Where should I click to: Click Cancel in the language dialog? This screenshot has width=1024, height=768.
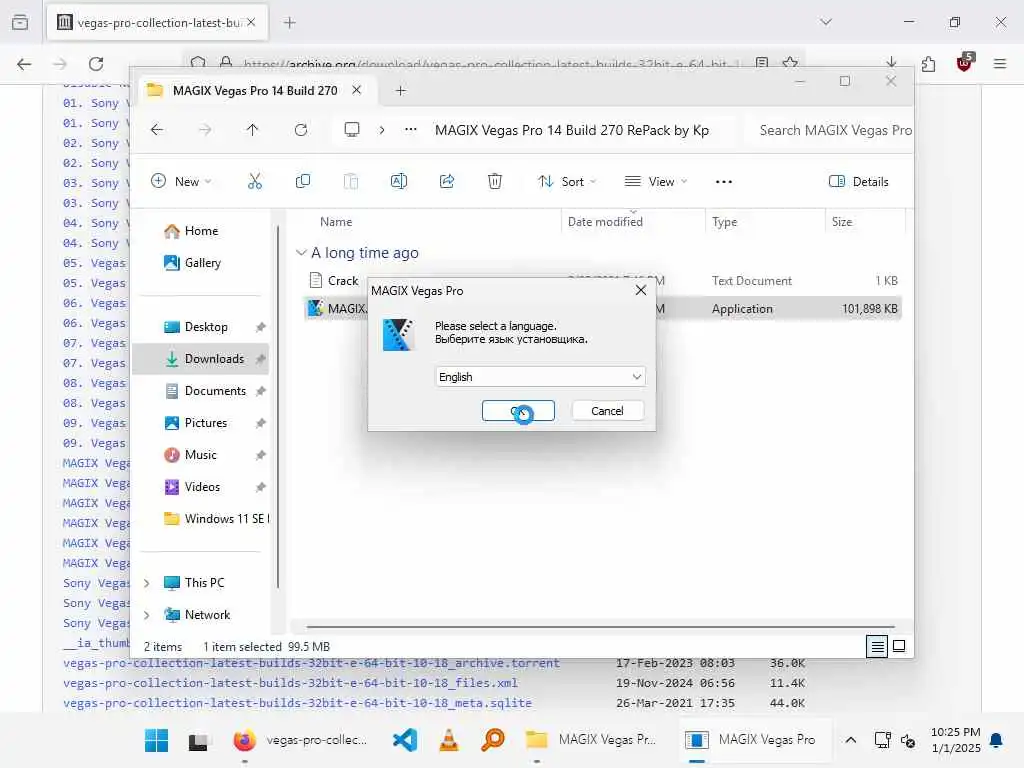[x=607, y=411]
